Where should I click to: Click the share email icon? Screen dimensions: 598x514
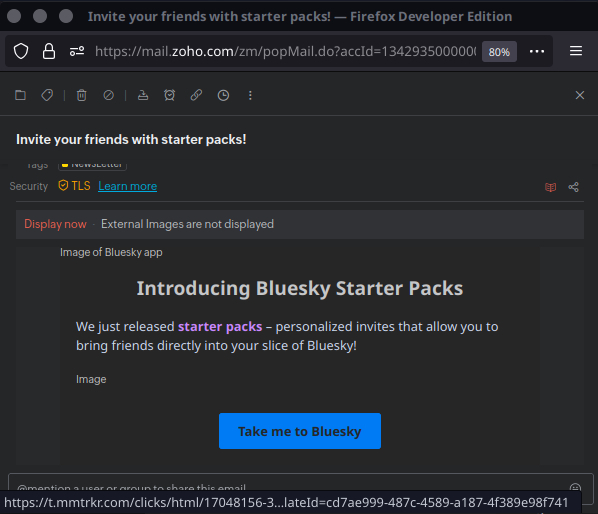point(574,187)
